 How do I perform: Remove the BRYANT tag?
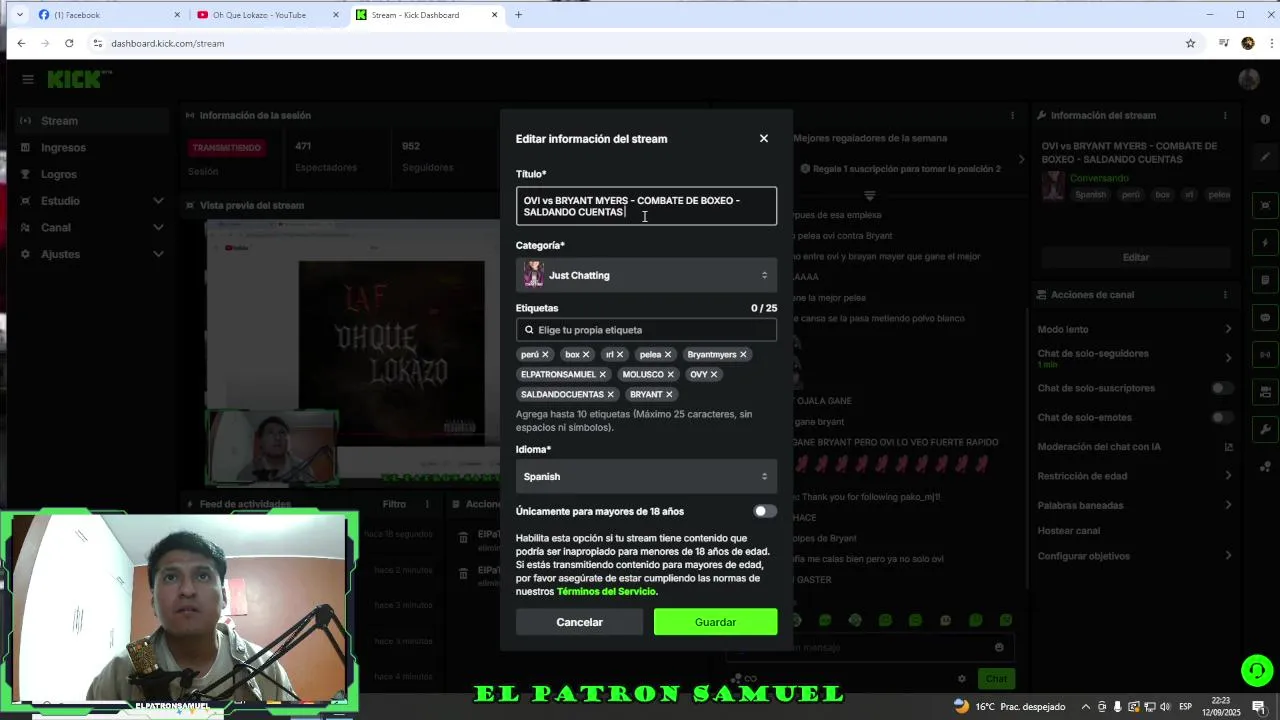tap(669, 394)
